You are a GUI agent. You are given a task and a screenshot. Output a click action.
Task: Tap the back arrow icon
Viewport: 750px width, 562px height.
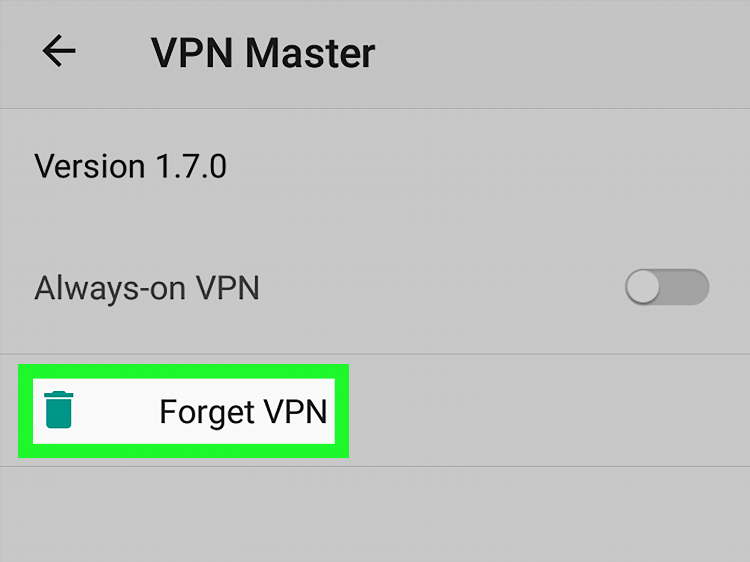[x=59, y=50]
